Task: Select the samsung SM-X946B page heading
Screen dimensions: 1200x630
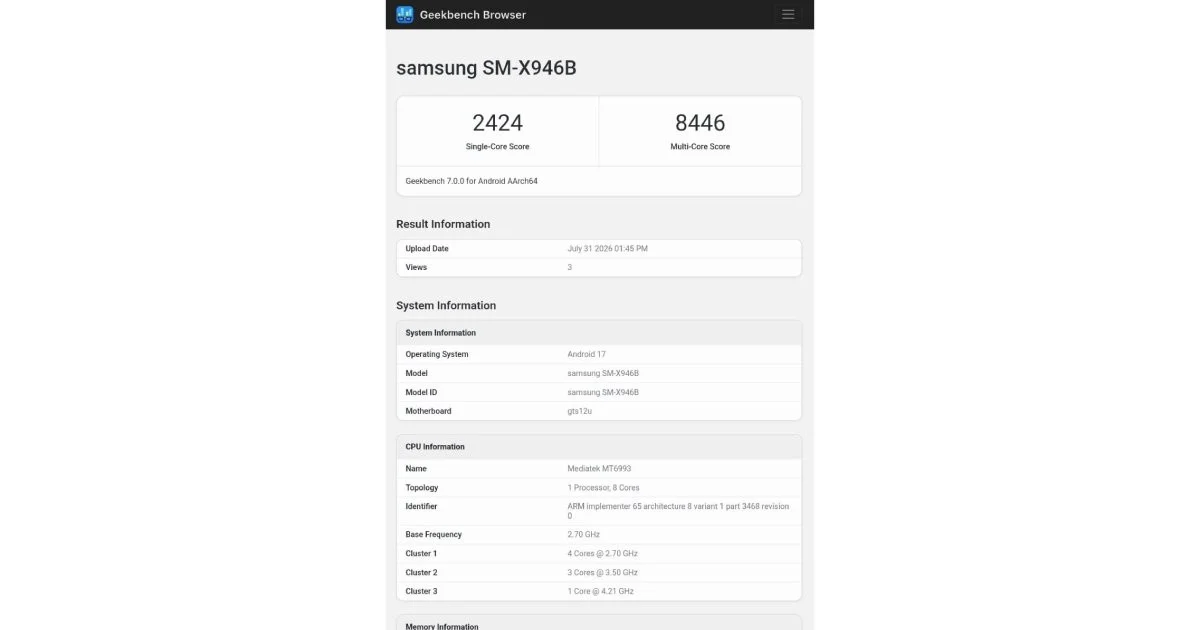Action: (486, 68)
